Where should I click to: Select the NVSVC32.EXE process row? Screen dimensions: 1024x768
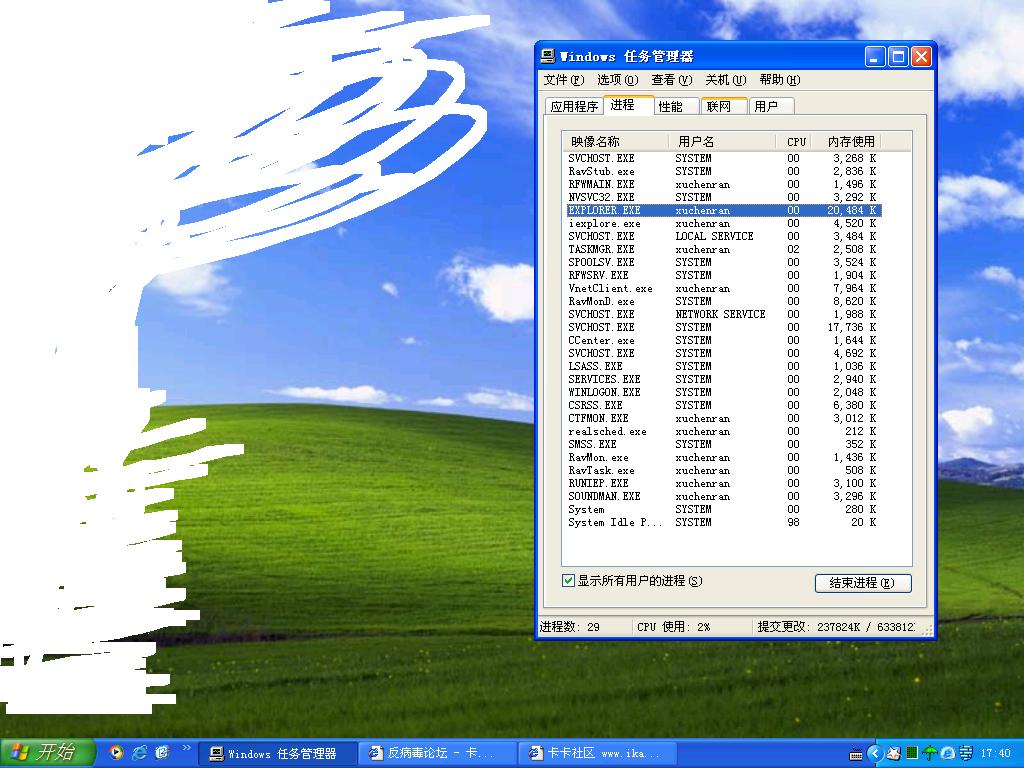[x=724, y=197]
